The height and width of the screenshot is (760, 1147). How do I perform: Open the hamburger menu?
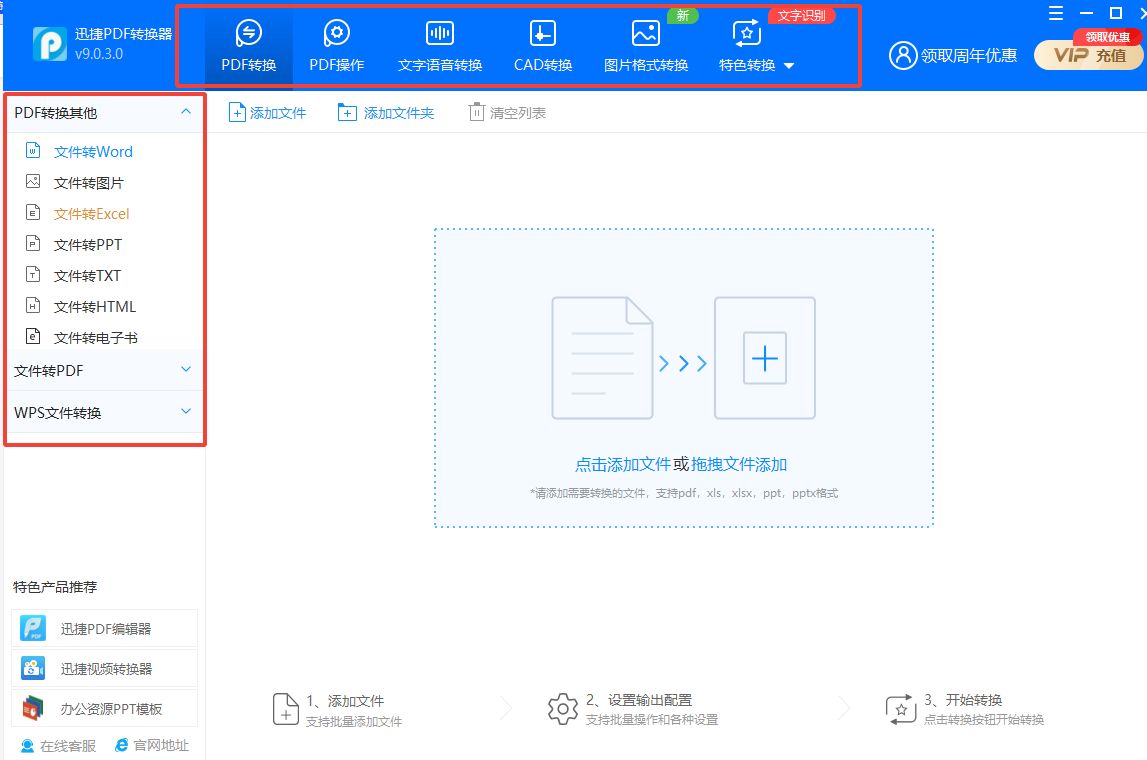[1056, 13]
